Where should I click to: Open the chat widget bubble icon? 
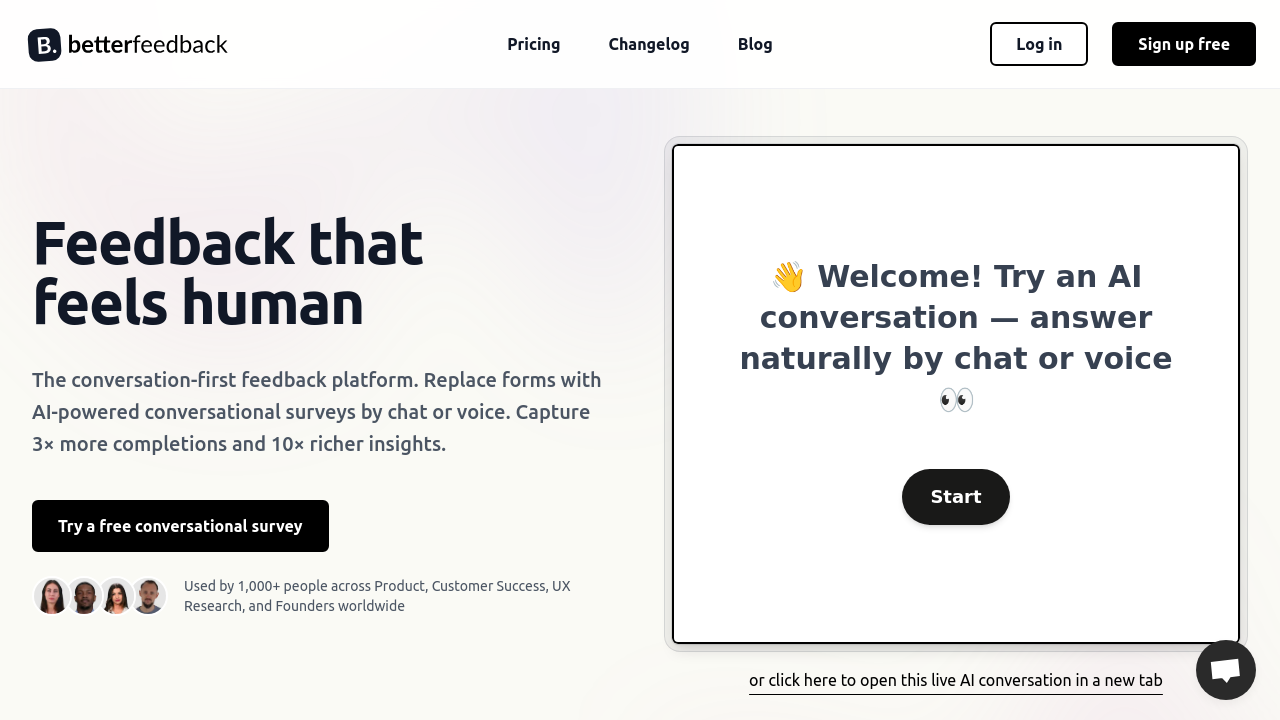(1225, 670)
